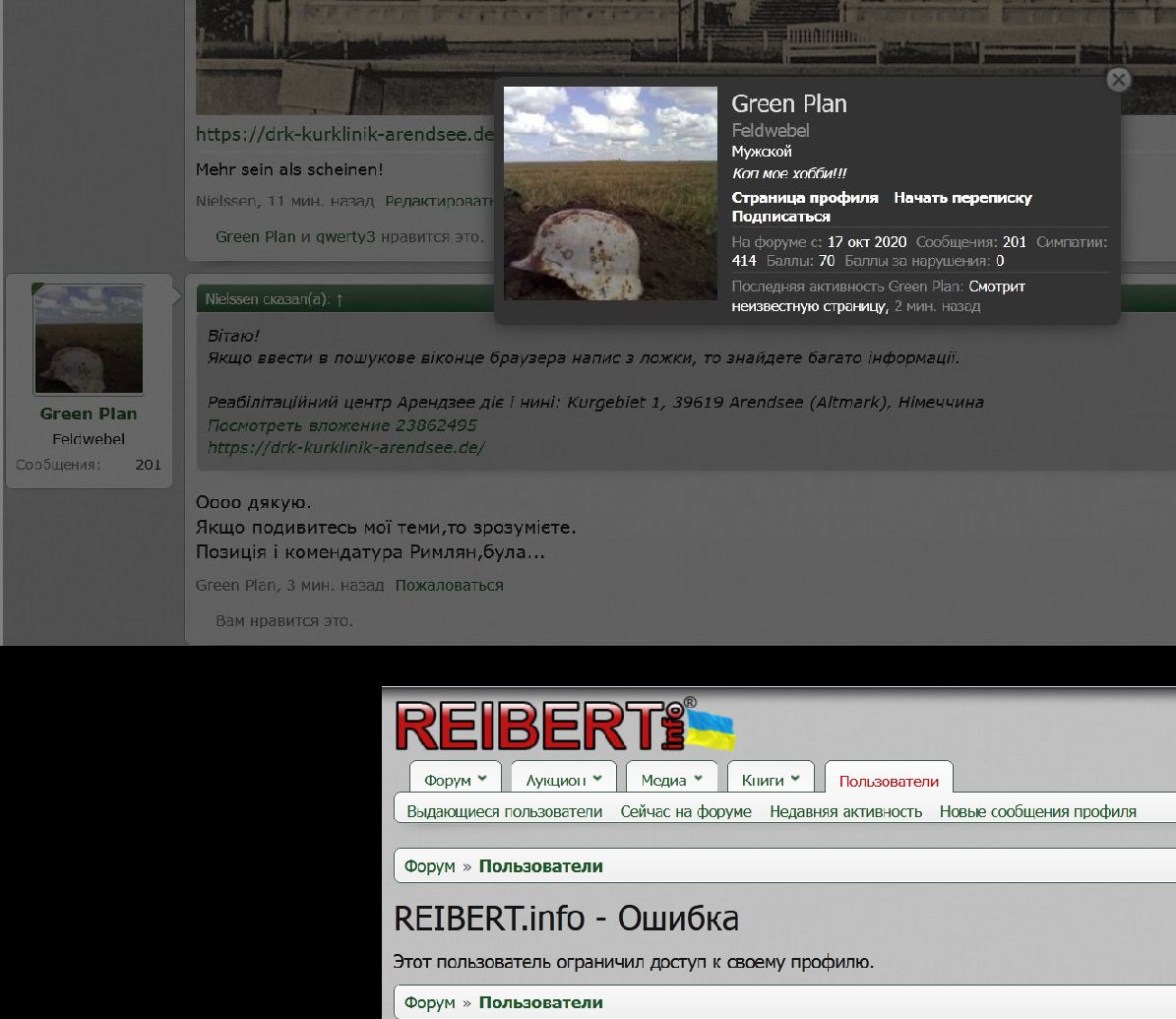
Task: Click Пользователи in the upper breadcrumb
Action: point(540,866)
